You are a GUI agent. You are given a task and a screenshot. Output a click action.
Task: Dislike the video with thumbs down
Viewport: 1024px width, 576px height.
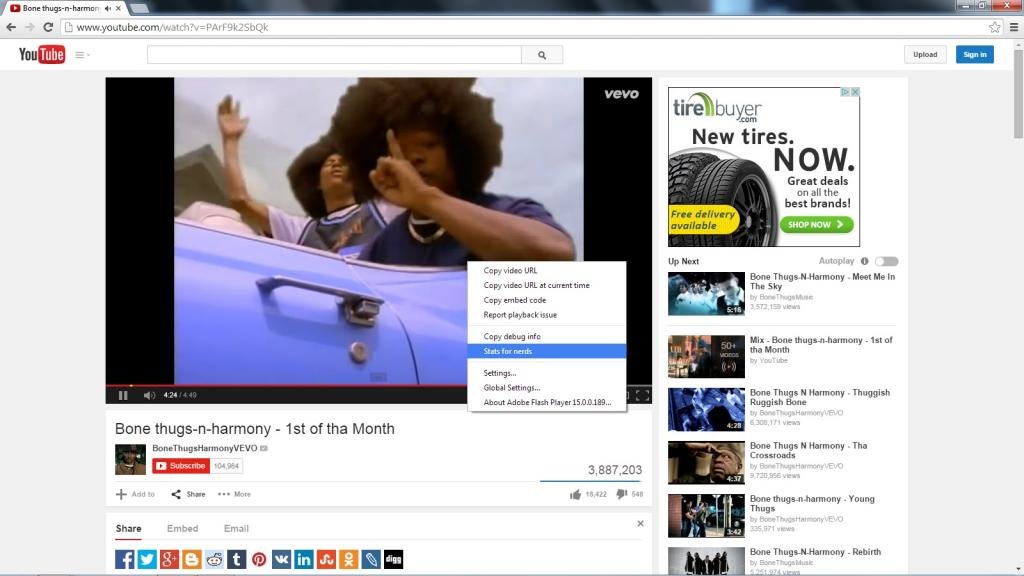pyautogui.click(x=622, y=494)
